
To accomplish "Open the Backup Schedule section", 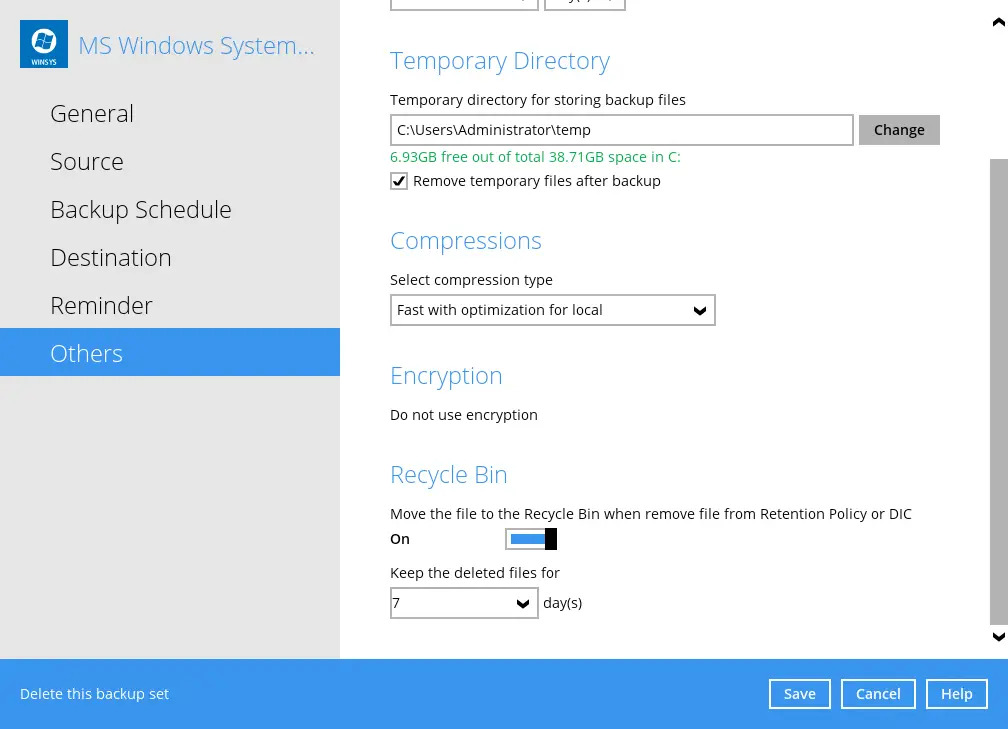I will (x=141, y=210).
